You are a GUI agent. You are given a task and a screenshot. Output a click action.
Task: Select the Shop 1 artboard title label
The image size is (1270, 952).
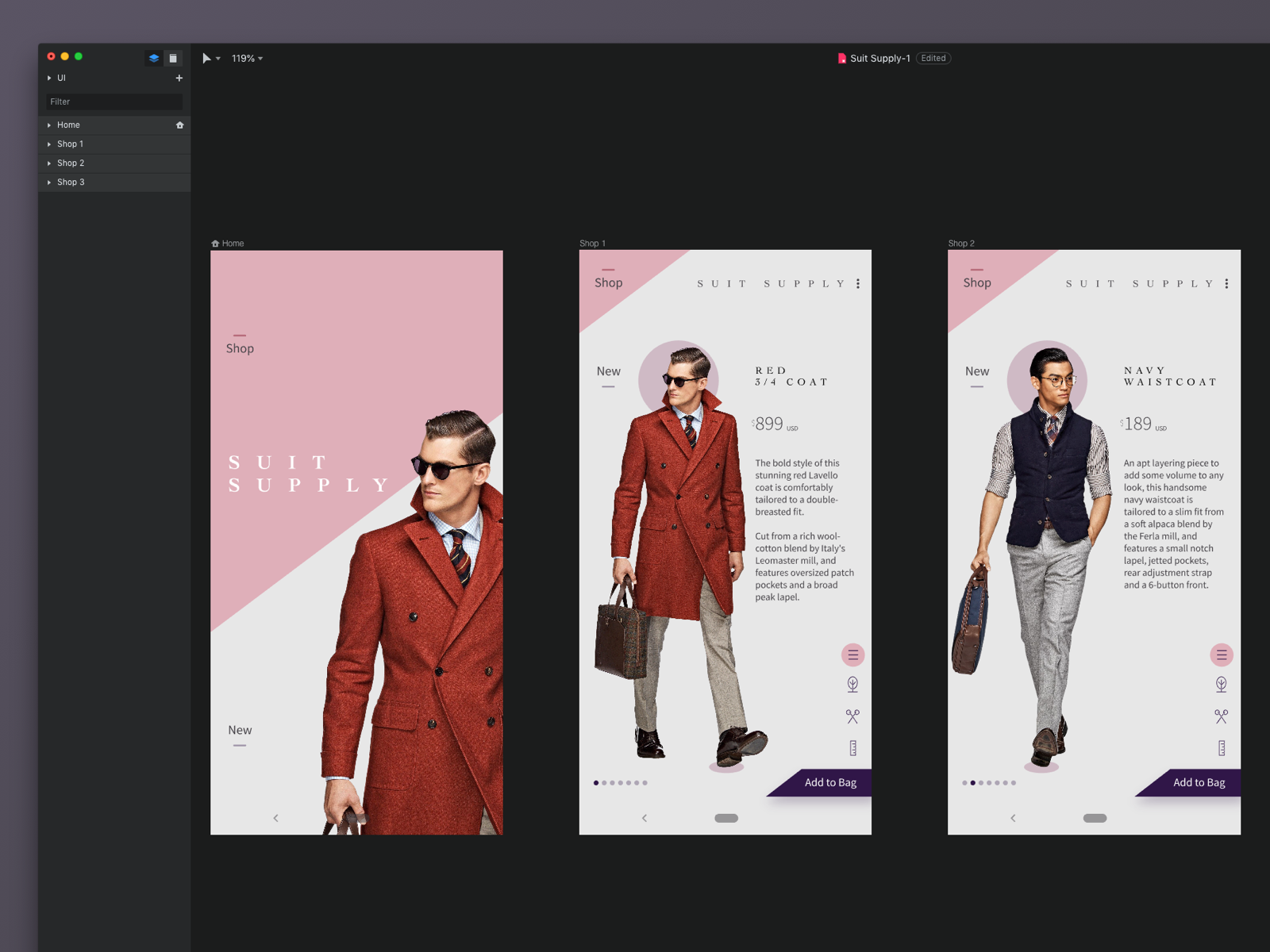pyautogui.click(x=592, y=244)
